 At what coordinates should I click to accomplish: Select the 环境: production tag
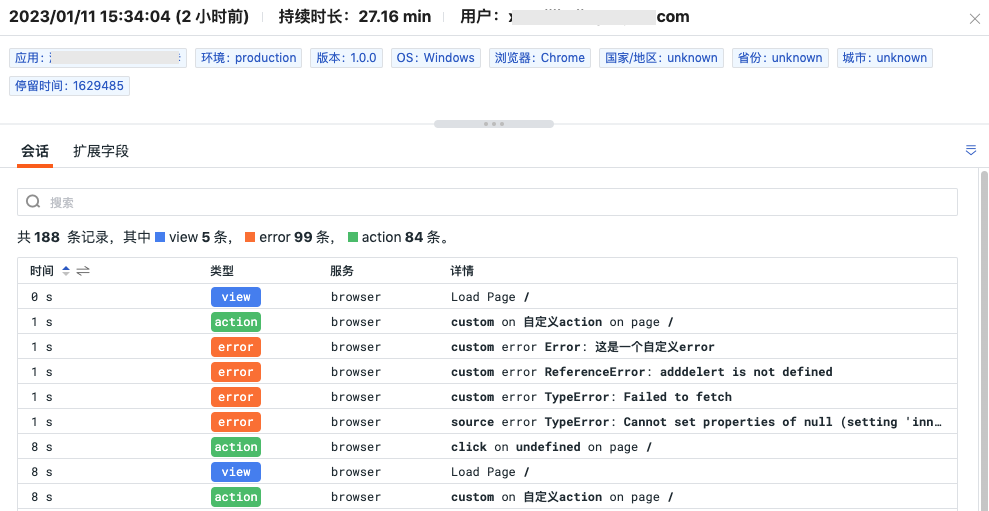tap(249, 58)
